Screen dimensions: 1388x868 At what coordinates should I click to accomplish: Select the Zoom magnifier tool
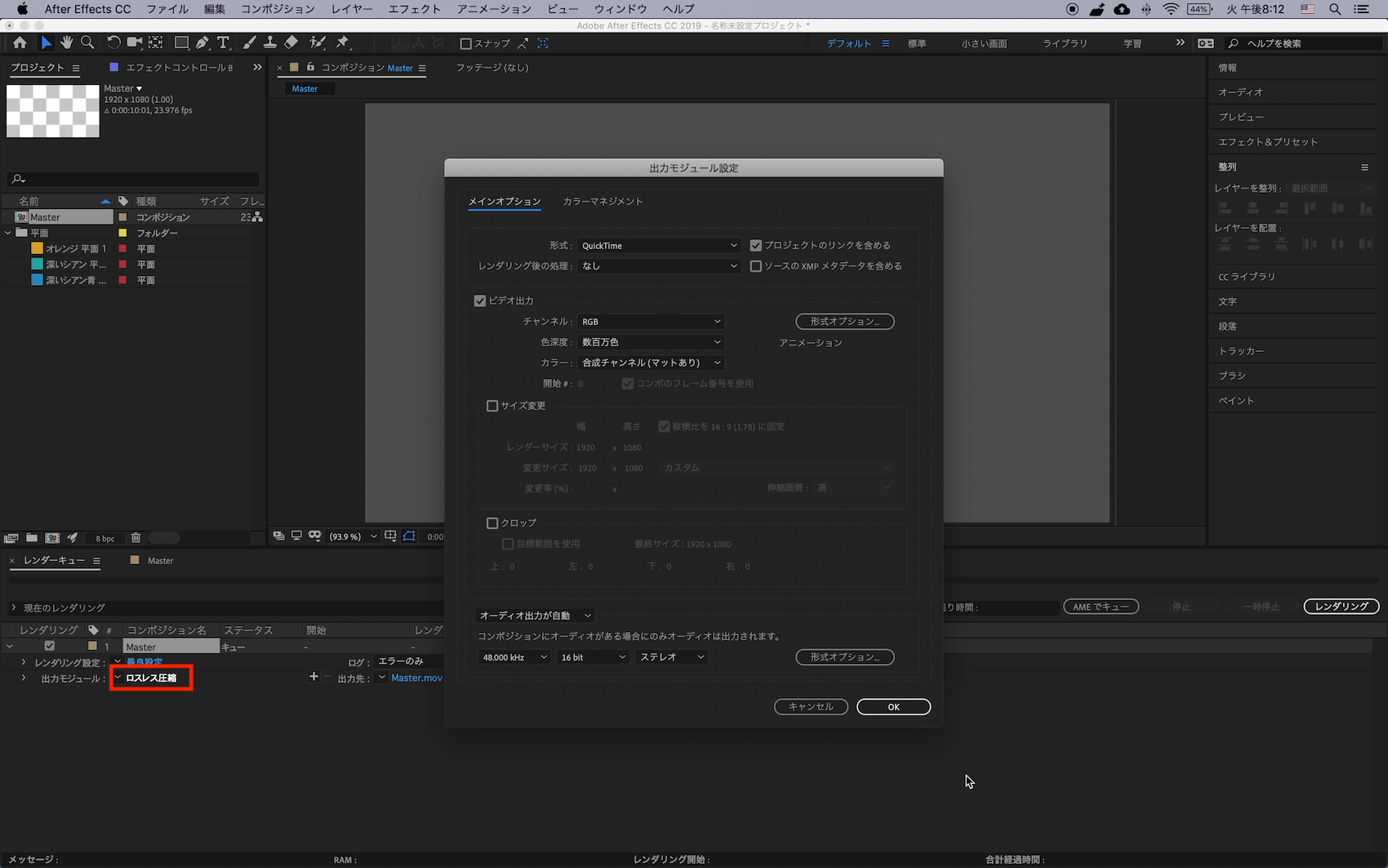click(87, 42)
